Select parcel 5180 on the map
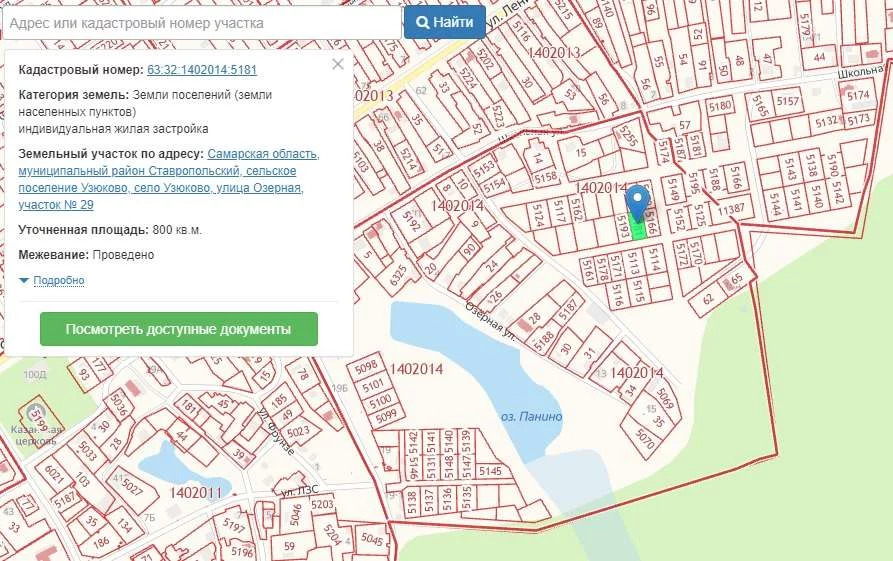 (719, 106)
